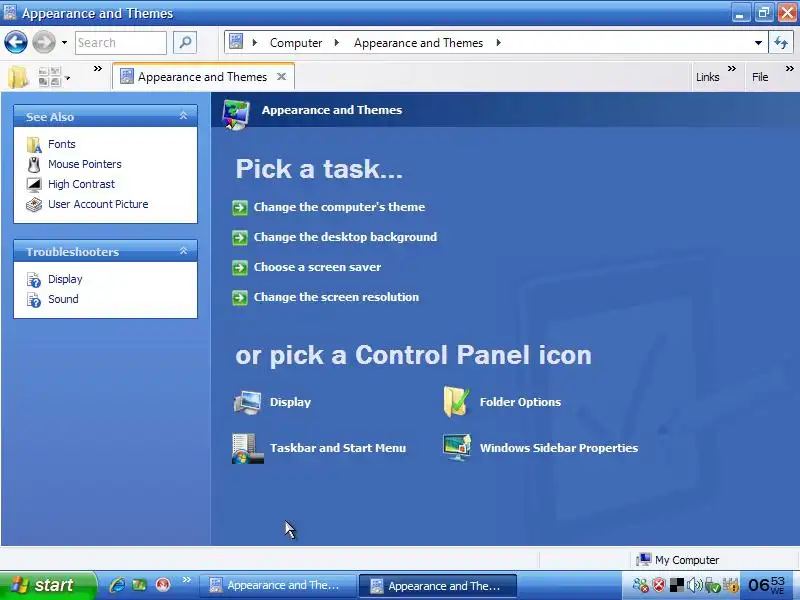Viewport: 800px width, 600px height.
Task: Click the green Quick Launch icon
Action: (x=139, y=585)
